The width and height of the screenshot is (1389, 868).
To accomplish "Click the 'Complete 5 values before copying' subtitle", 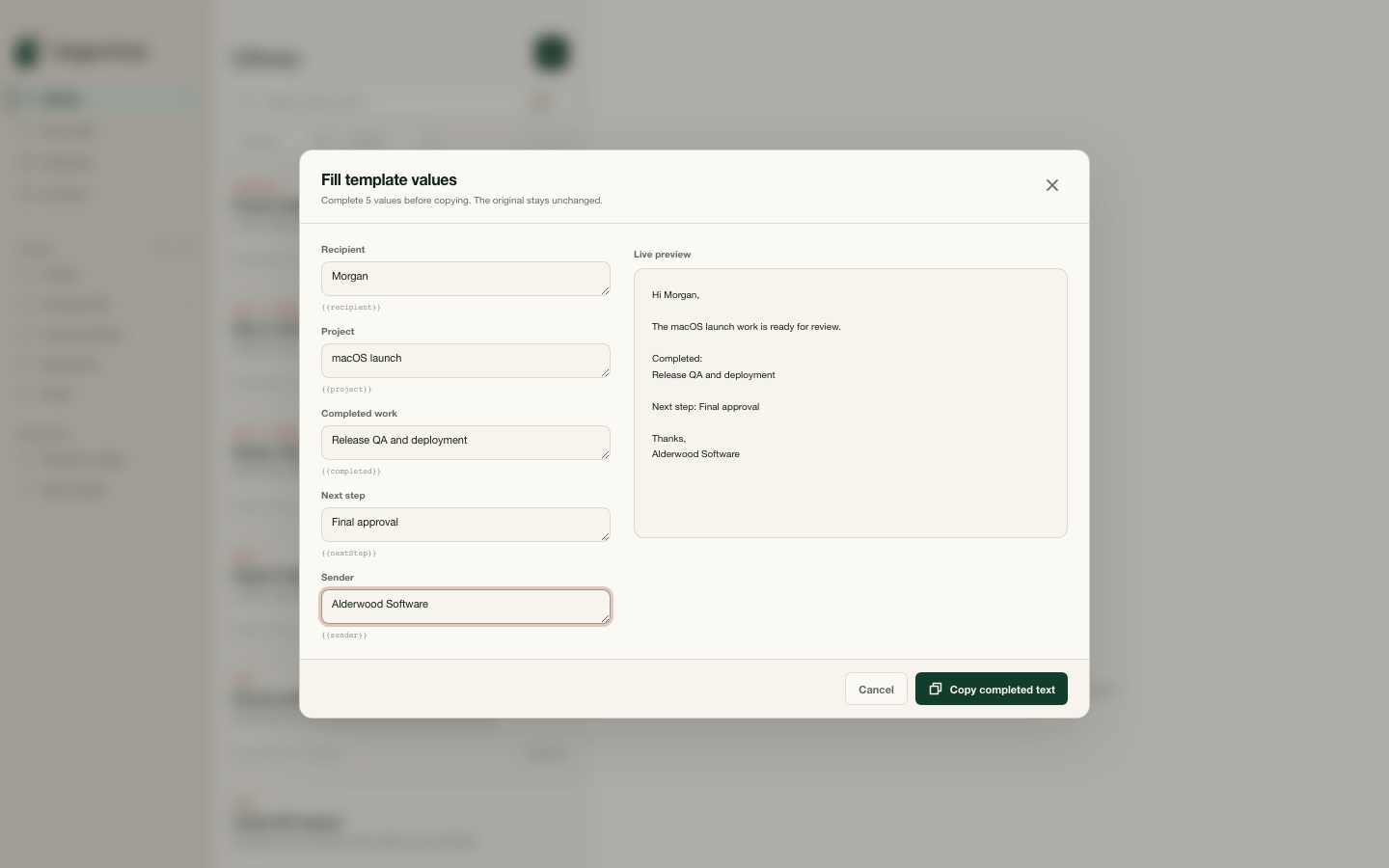I will click(x=462, y=201).
